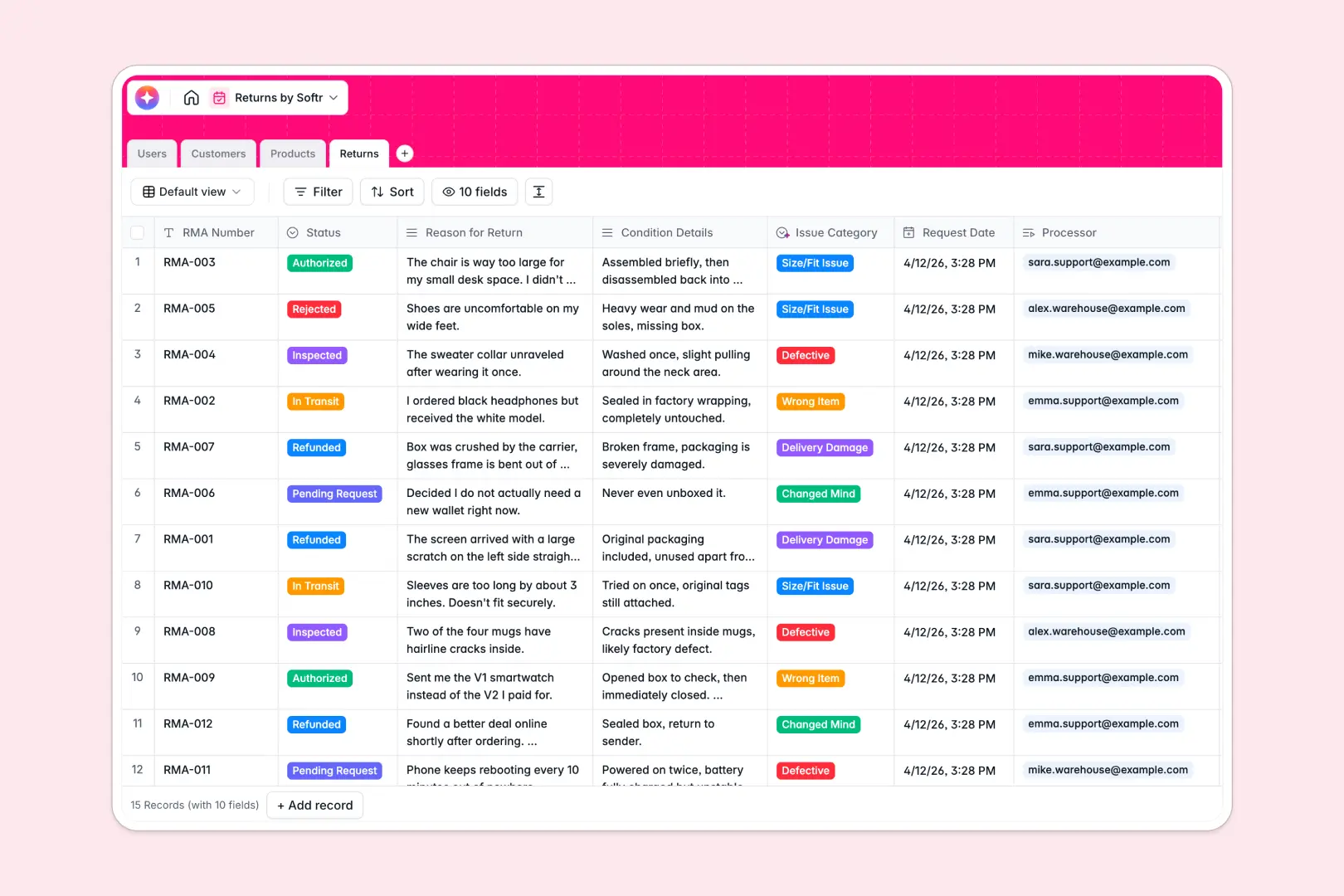The width and height of the screenshot is (1344, 896).
Task: Click the Condition Details column header
Action: point(680,233)
